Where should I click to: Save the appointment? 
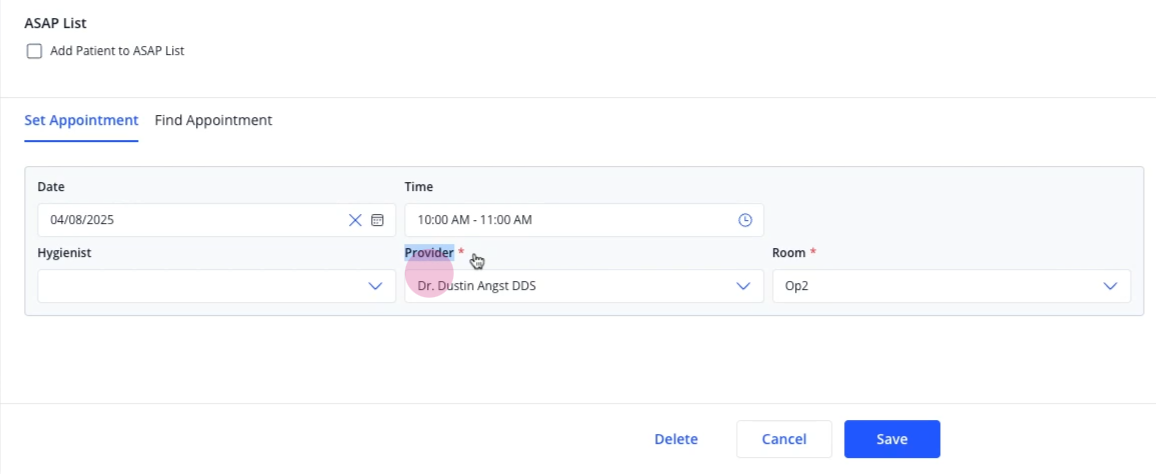coord(892,439)
